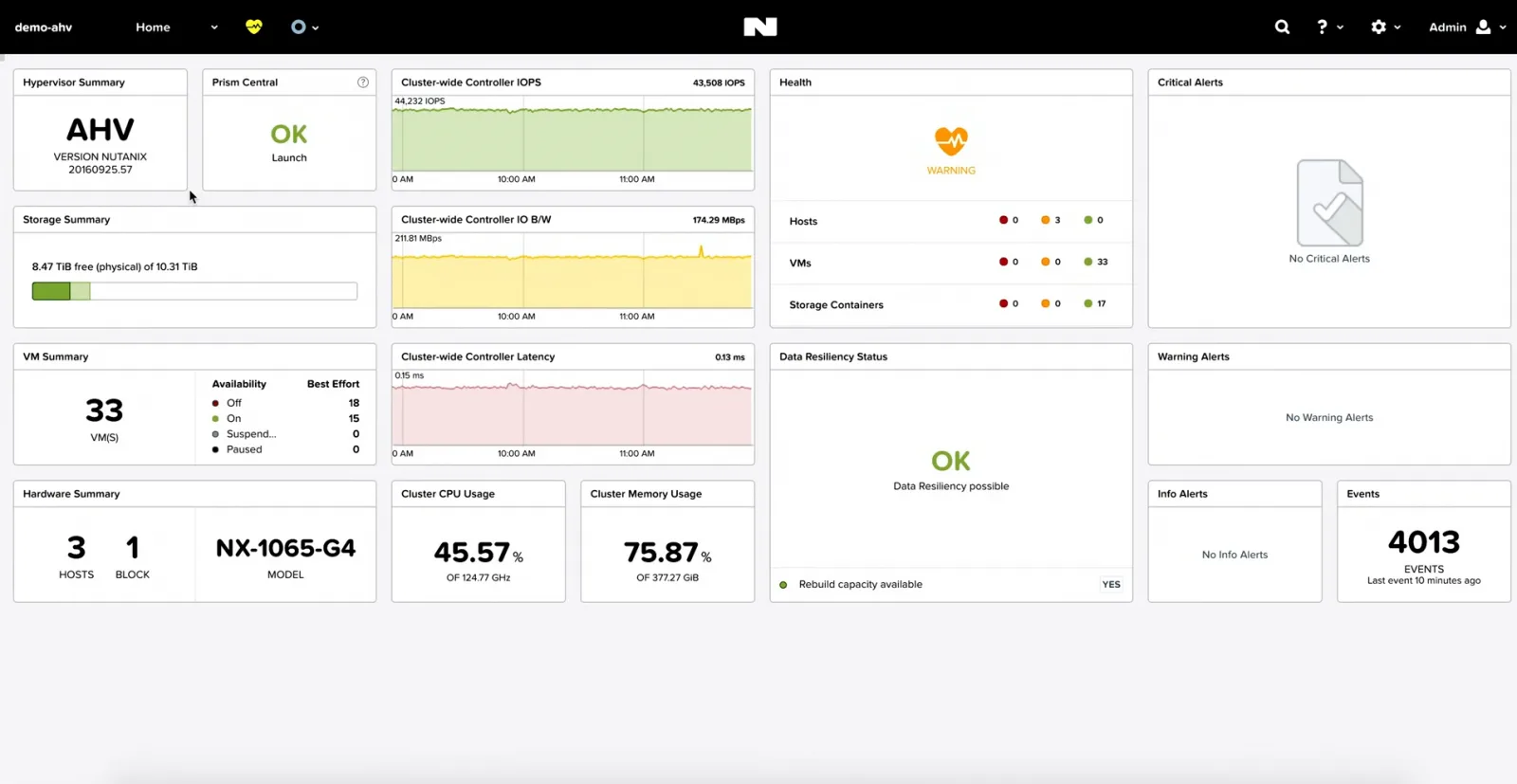Launch Prism Central
Screen dimensions: 1517x784
click(289, 157)
